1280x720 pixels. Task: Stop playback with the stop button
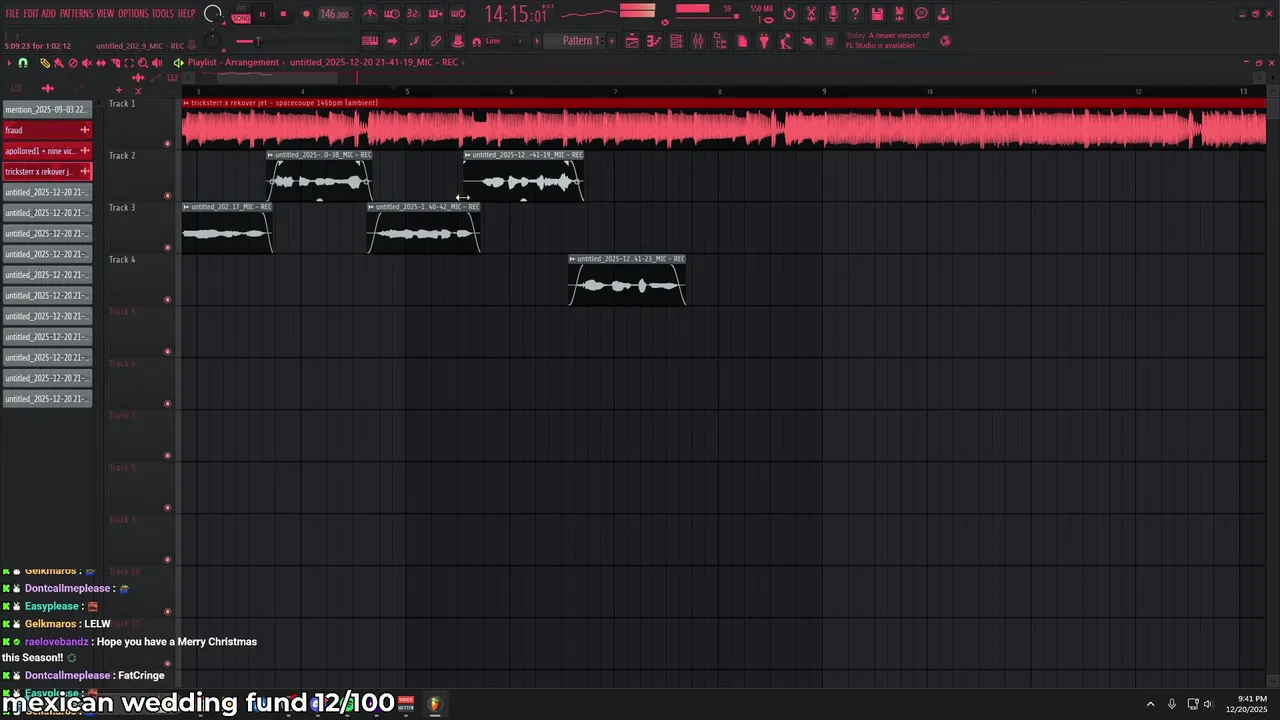click(x=283, y=14)
